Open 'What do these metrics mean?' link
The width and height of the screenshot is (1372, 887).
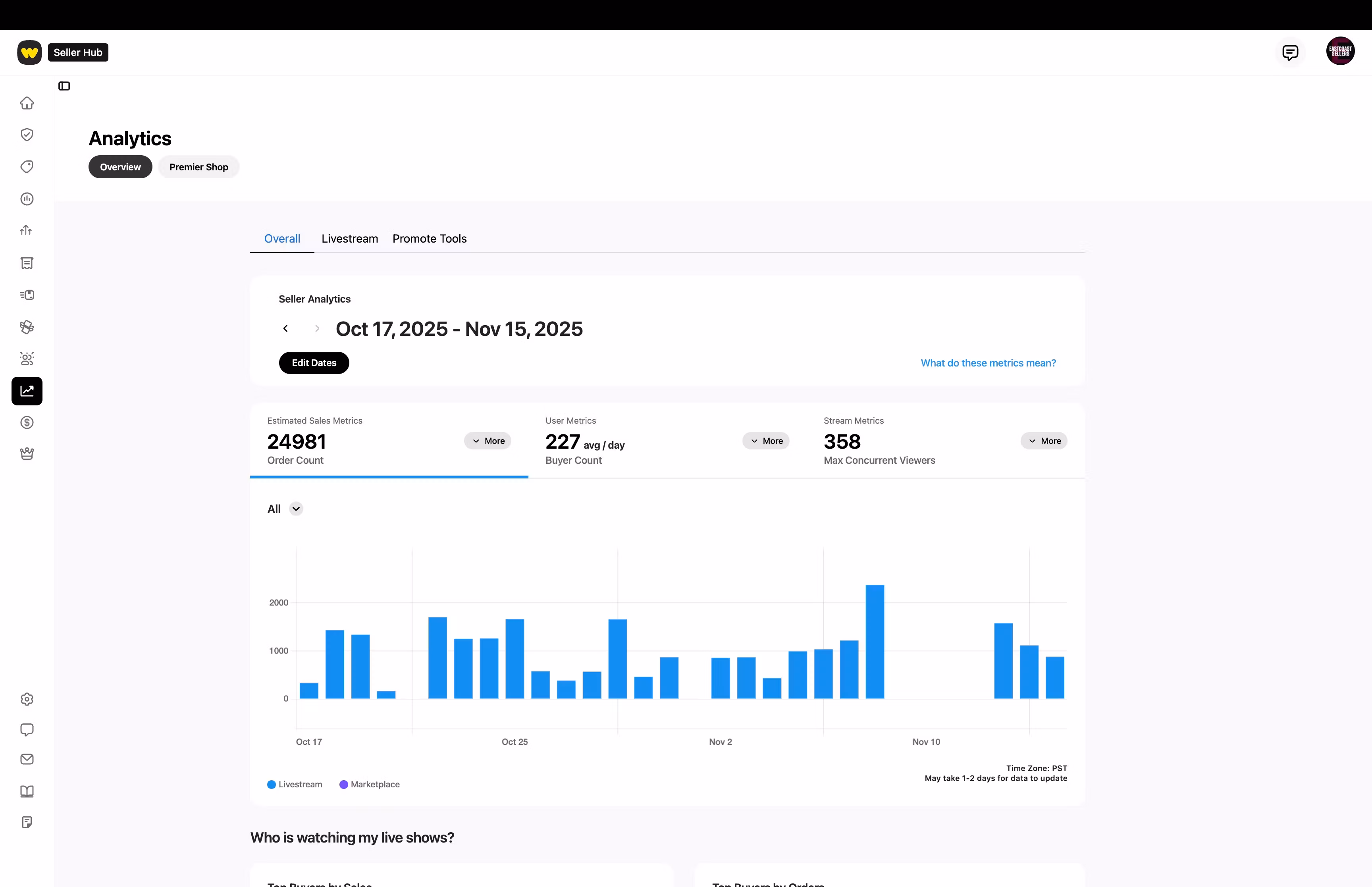[x=988, y=363]
